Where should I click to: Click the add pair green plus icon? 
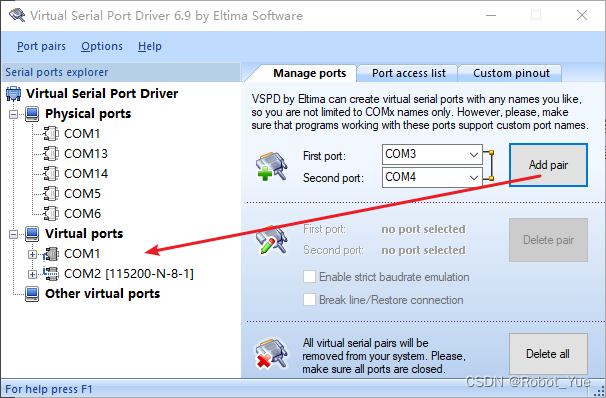click(272, 167)
